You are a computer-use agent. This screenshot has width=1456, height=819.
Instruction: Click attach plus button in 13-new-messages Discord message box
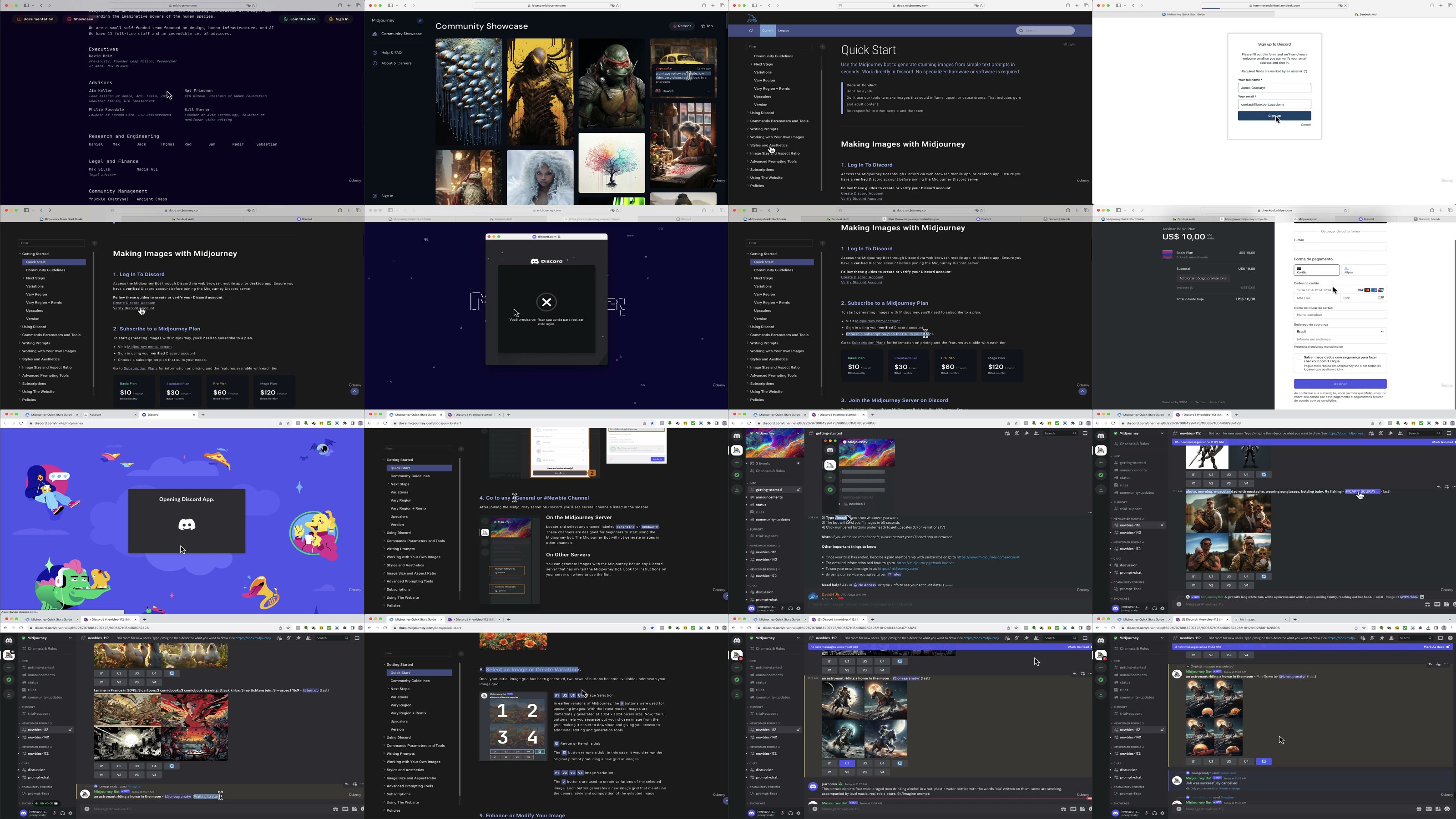click(814, 809)
